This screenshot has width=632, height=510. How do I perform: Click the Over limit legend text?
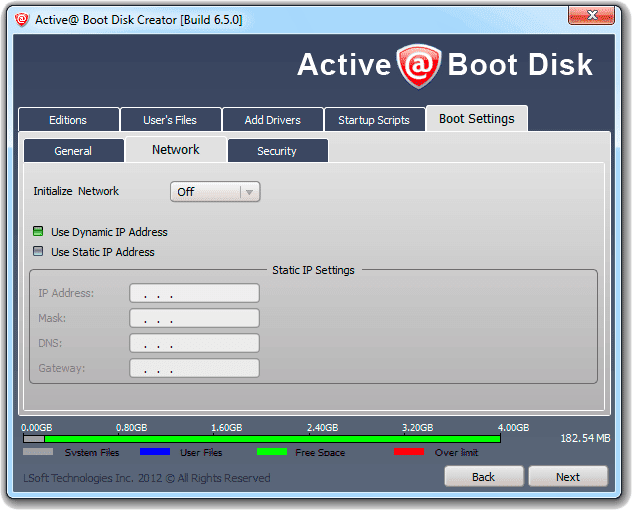coord(456,453)
